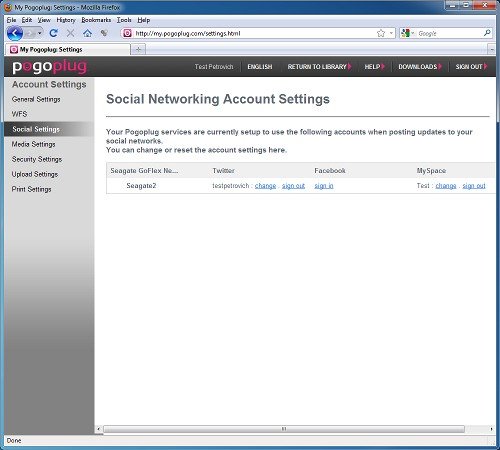Screen dimensions: 500x450
Task: Click the horizontal scrollbar thumb
Action: point(284,429)
